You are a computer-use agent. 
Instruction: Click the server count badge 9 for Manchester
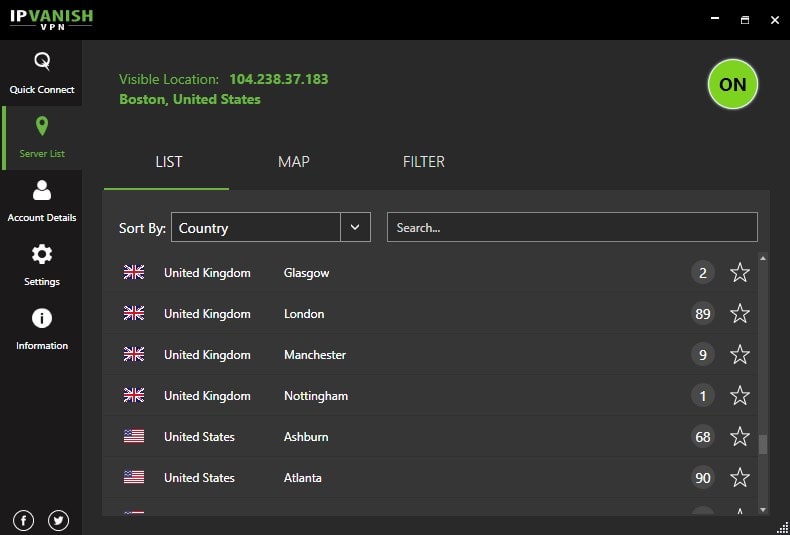[703, 355]
